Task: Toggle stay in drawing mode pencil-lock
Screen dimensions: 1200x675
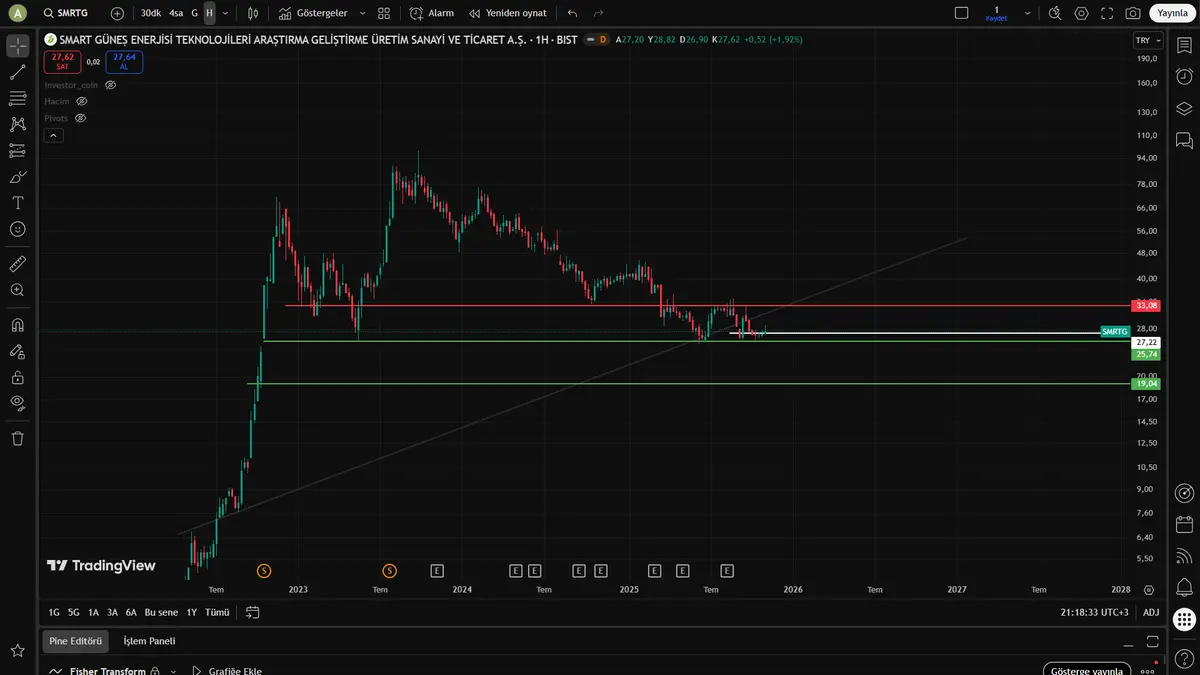Action: 18,351
